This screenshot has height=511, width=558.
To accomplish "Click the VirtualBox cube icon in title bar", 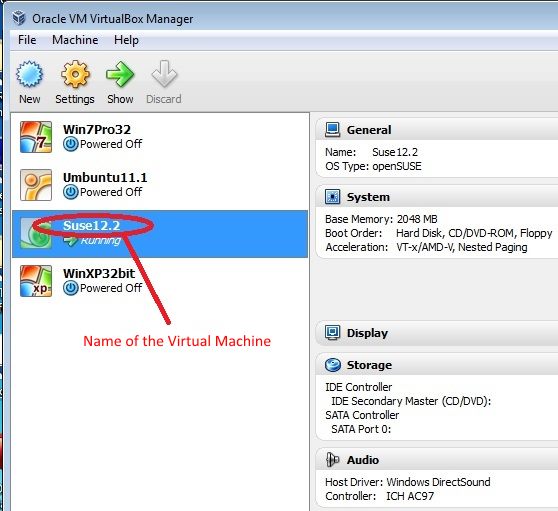I will [x=19, y=18].
